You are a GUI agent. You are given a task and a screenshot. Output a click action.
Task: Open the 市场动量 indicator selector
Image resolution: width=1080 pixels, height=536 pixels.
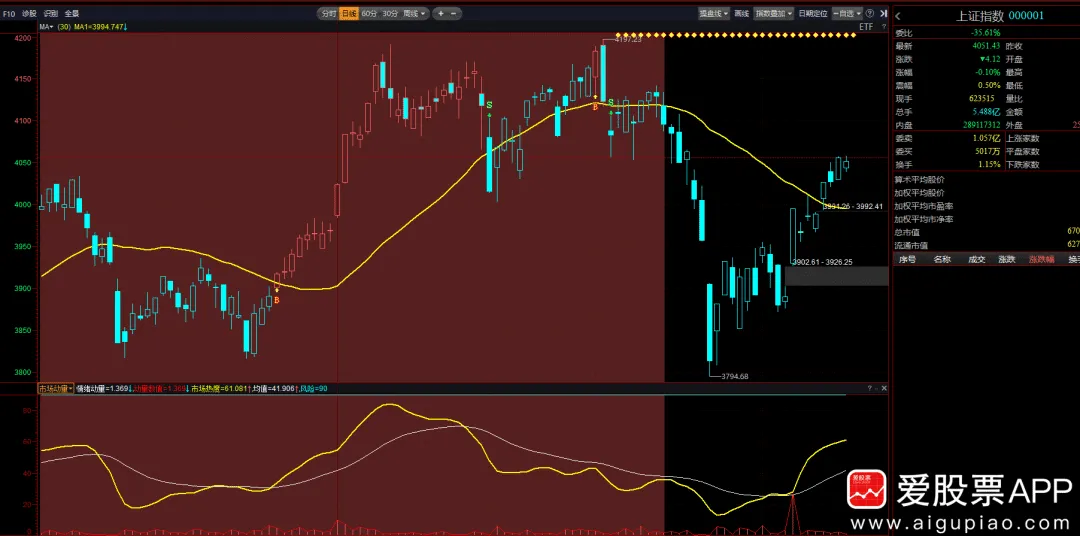point(56,389)
